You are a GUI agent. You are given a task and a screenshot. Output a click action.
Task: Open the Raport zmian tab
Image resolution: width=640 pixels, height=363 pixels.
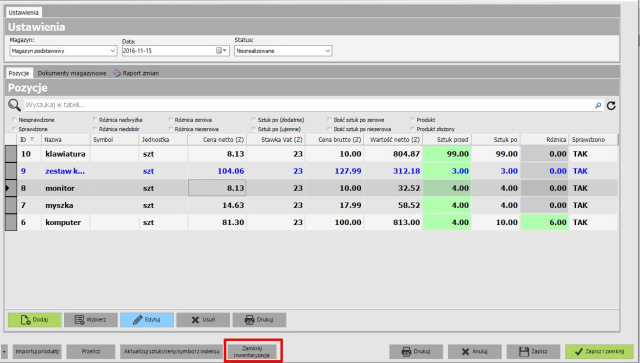click(x=136, y=73)
